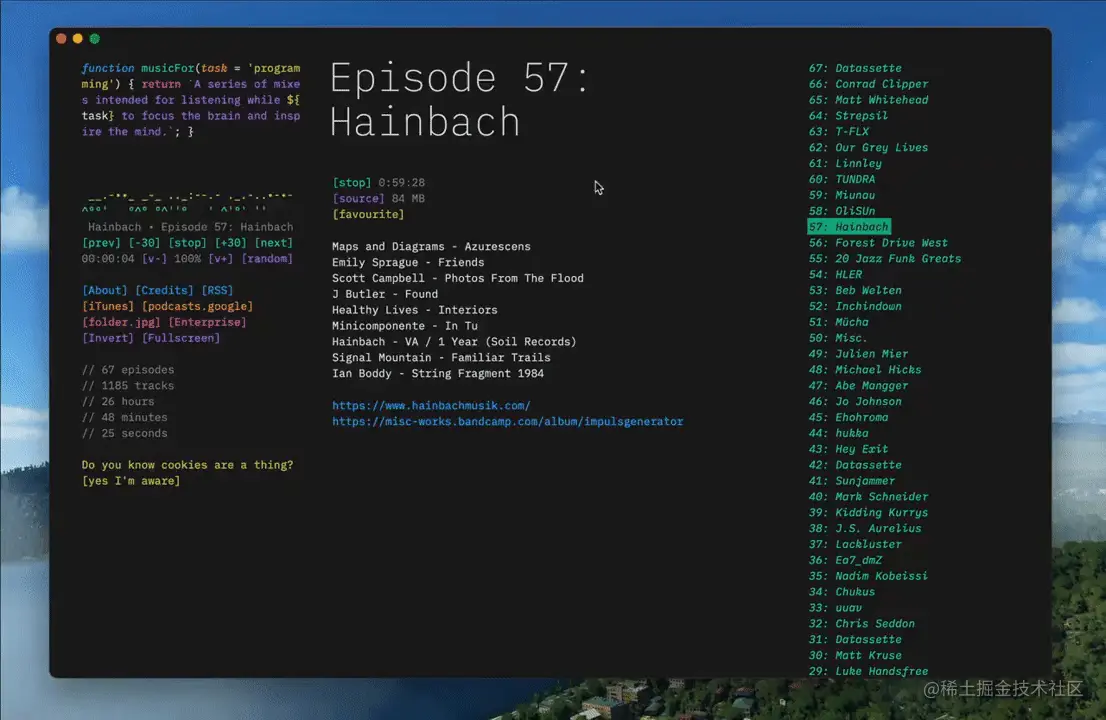Select episode 62: Our Grey Lives
The image size is (1106, 720).
tap(868, 147)
